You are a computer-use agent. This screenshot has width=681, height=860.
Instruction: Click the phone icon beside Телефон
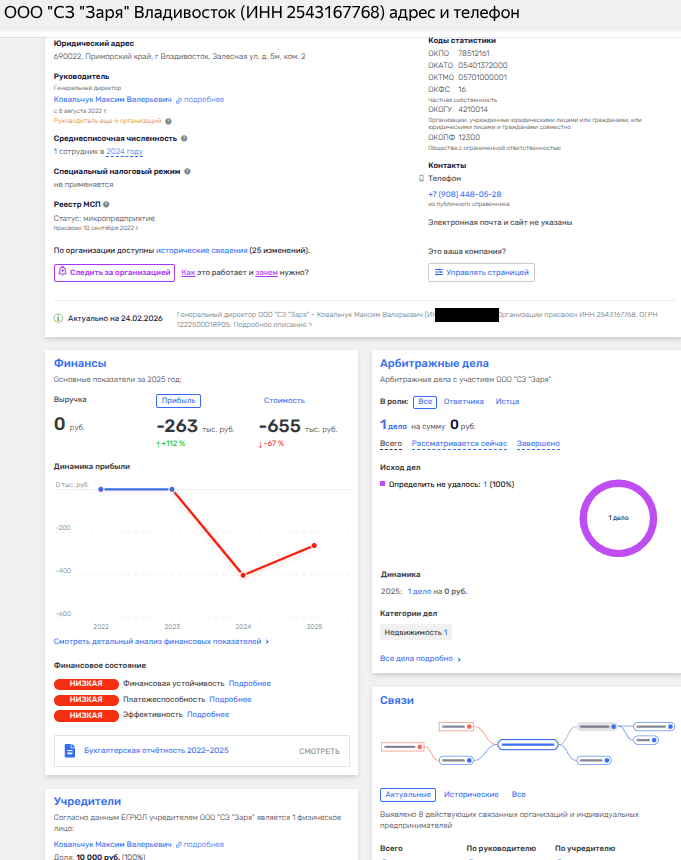(422, 178)
